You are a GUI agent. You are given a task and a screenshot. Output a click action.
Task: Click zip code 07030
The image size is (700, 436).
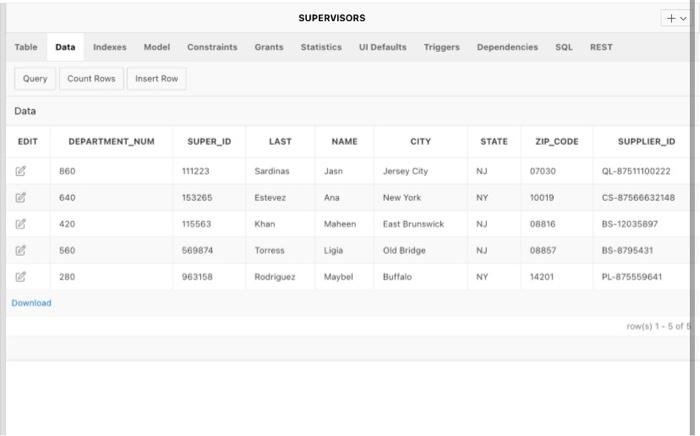tap(543, 171)
